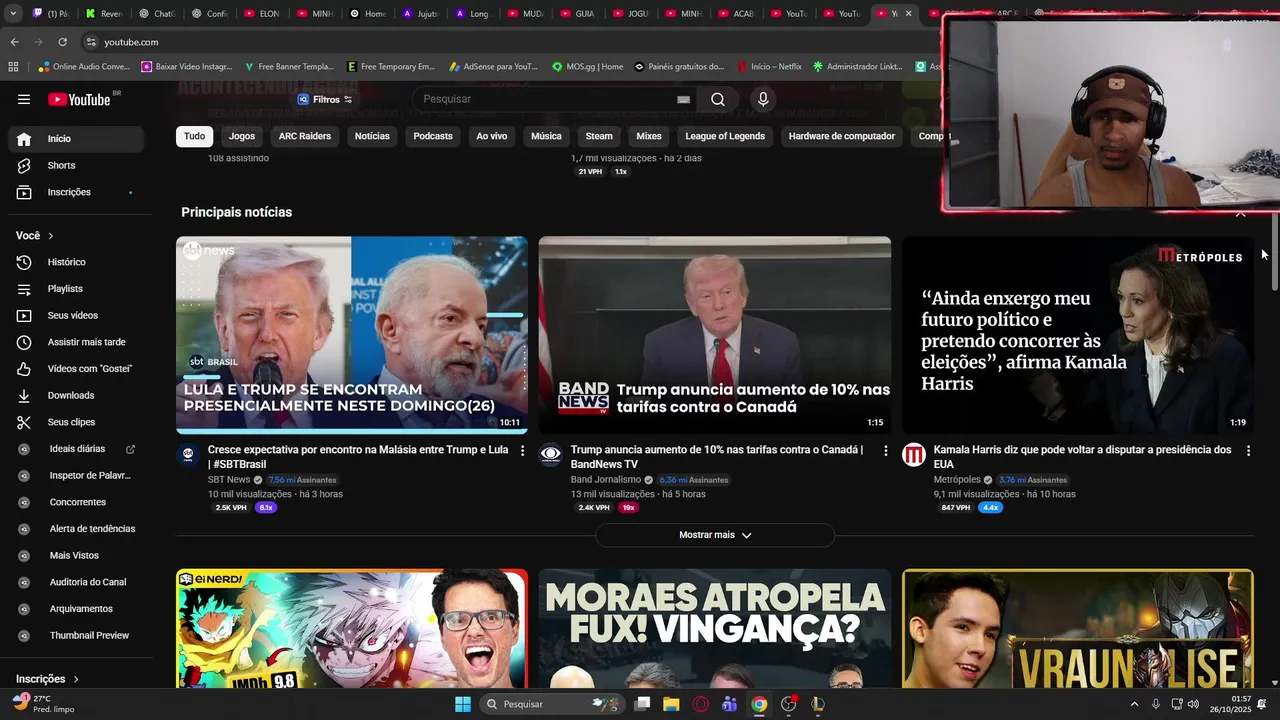Screen dimensions: 1280x720
Task: Start voice search with the microphone
Action: pyautogui.click(x=763, y=99)
